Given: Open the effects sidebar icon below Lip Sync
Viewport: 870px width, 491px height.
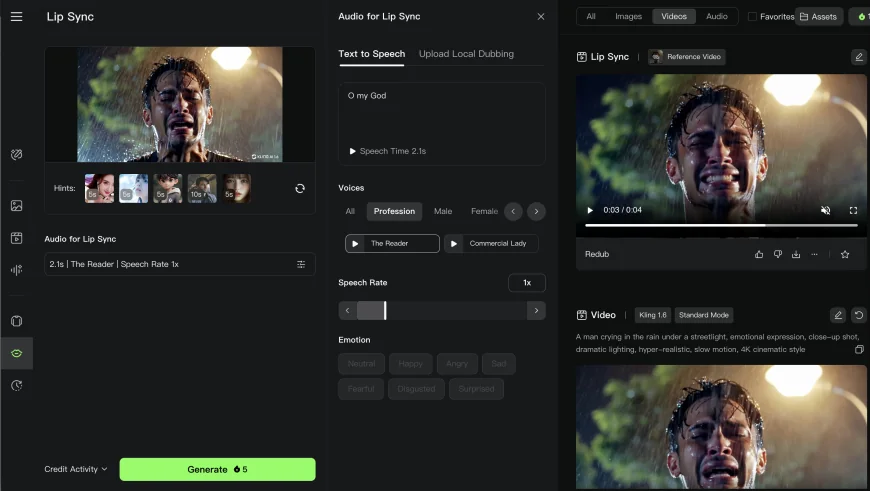Looking at the screenshot, I should [x=17, y=386].
